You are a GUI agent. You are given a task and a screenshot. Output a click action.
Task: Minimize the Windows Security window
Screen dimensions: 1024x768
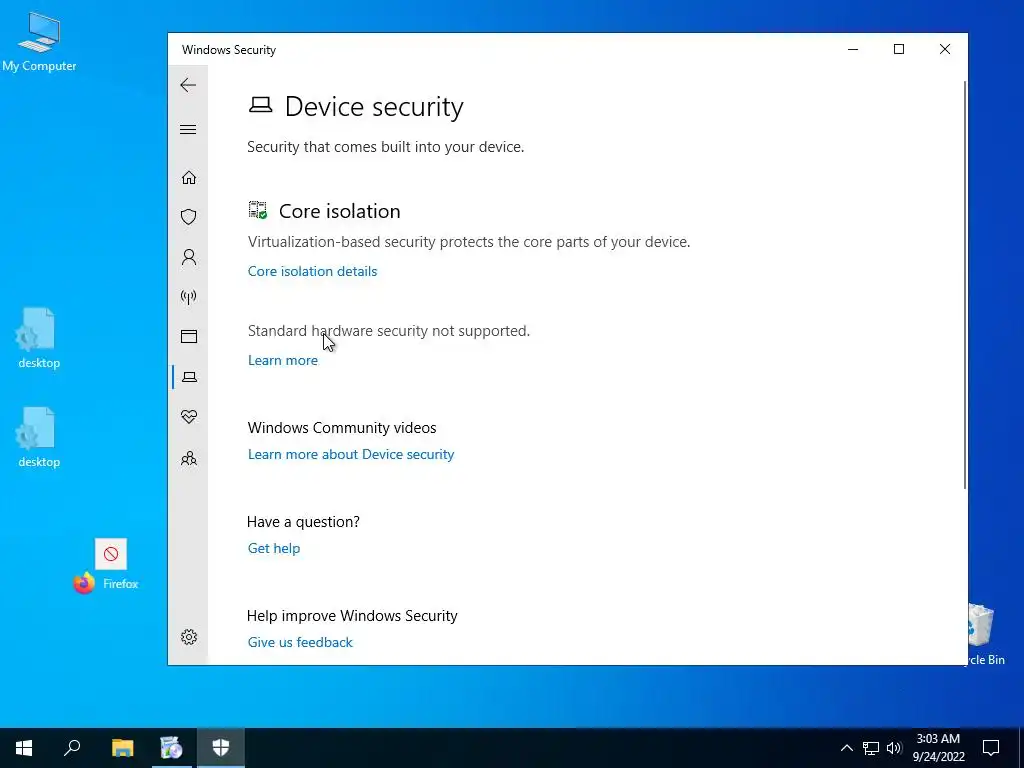coord(853,50)
